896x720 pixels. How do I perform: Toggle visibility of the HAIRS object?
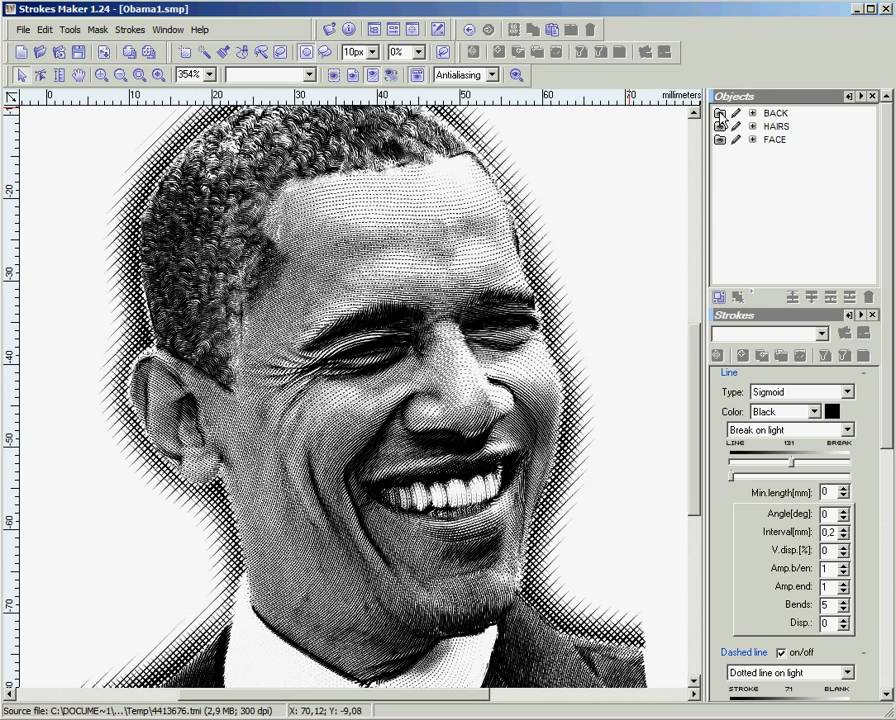coord(719,126)
